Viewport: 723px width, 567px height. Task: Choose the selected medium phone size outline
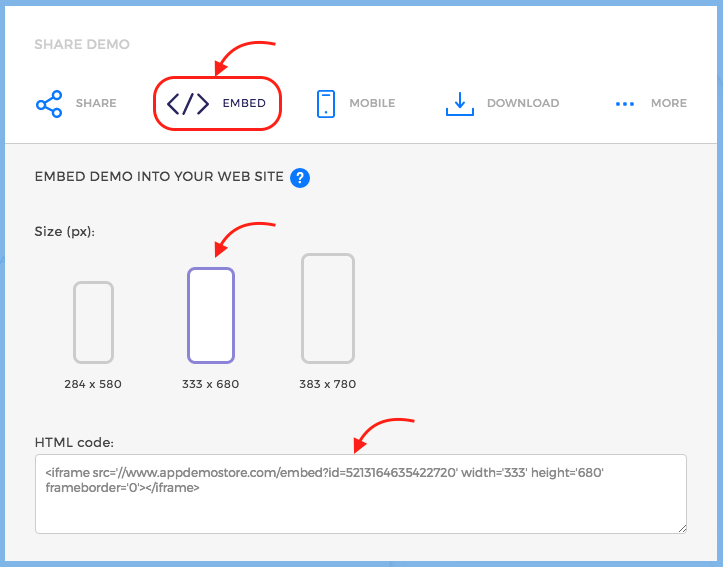[211, 315]
